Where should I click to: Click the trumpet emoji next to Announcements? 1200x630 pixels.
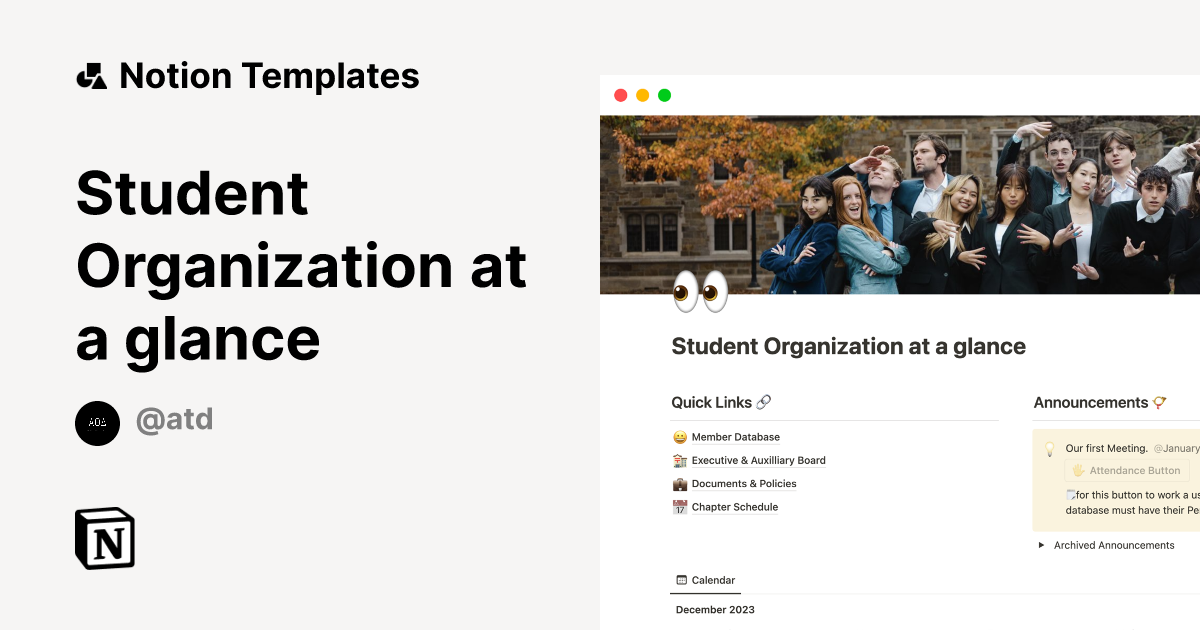tap(1157, 402)
